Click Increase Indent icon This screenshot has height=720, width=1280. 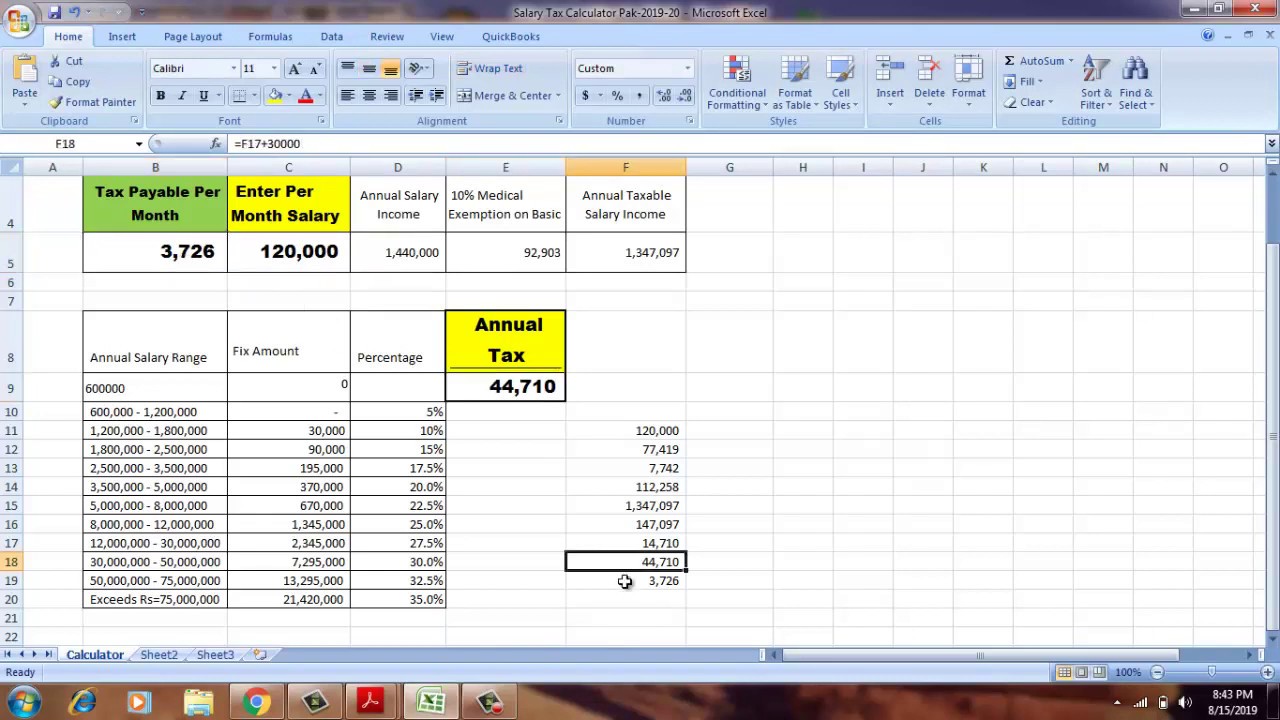(x=438, y=96)
